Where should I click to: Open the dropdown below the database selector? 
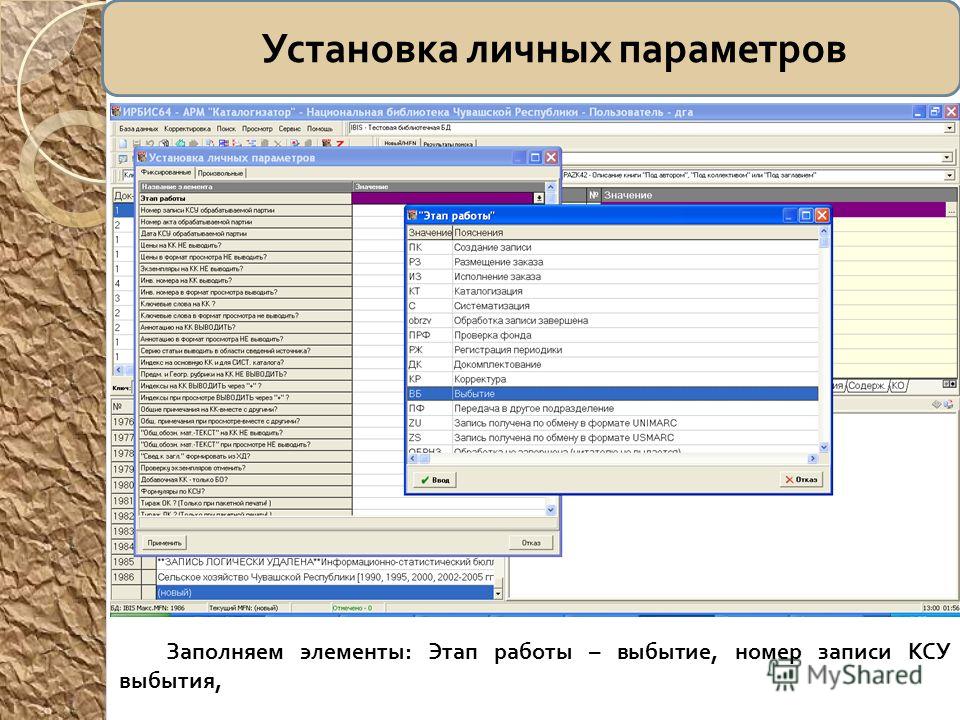(x=947, y=157)
